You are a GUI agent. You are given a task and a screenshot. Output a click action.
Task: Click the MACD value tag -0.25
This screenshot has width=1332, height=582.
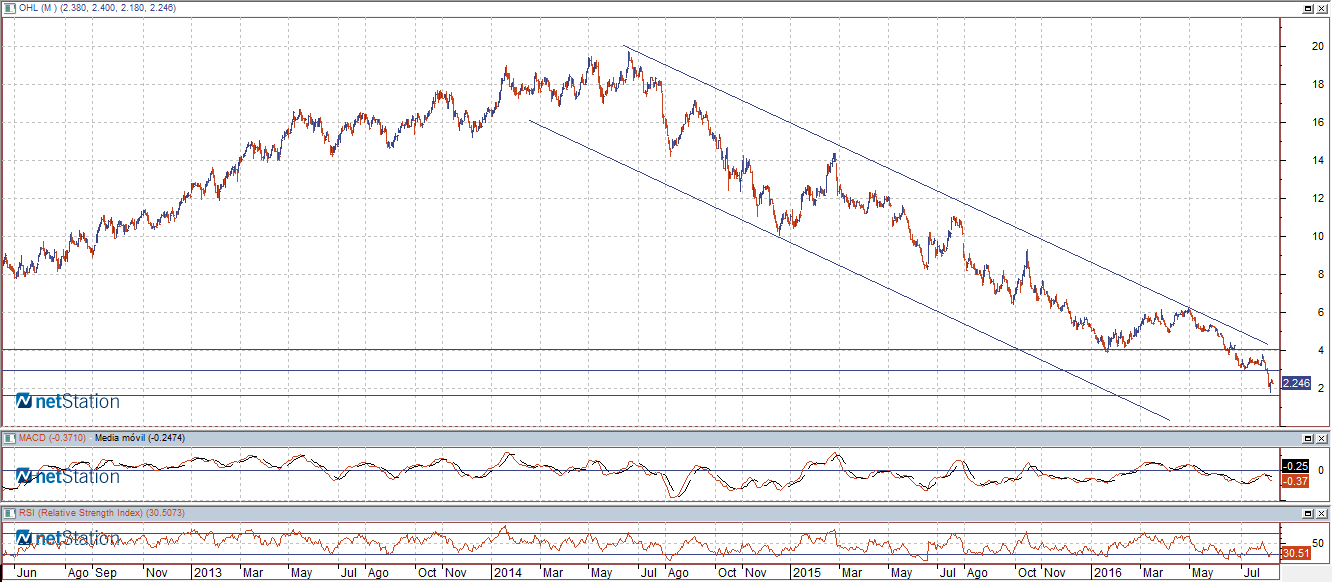click(1295, 466)
